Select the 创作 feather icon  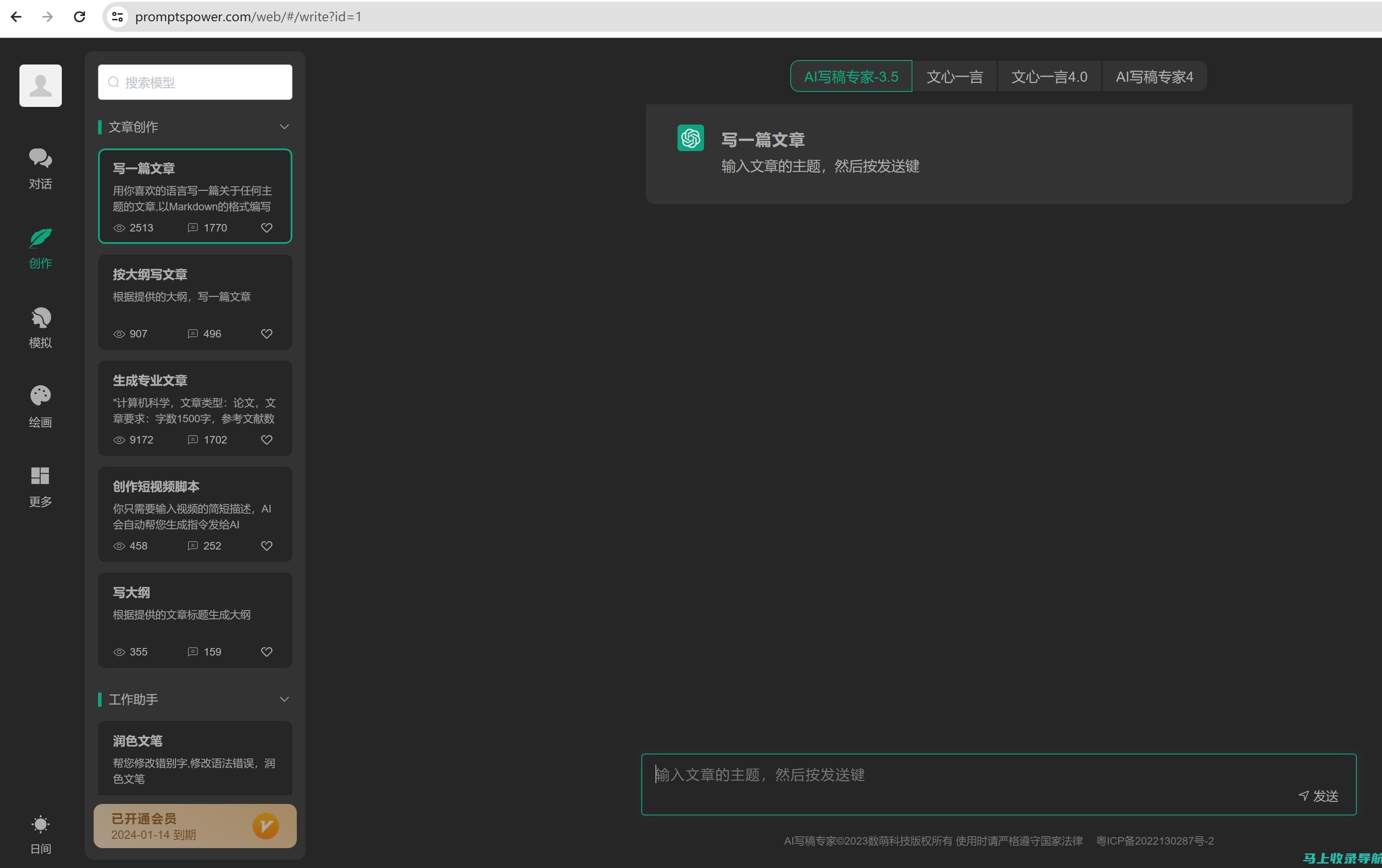[40, 238]
